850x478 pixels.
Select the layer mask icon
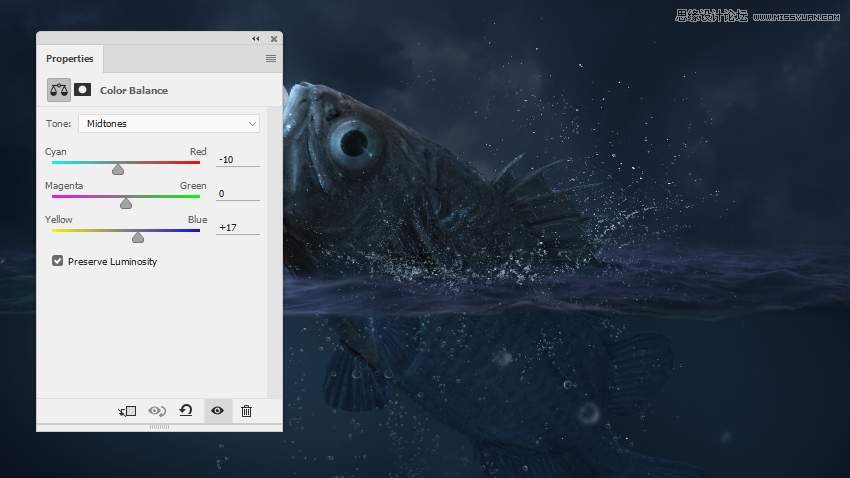(83, 90)
